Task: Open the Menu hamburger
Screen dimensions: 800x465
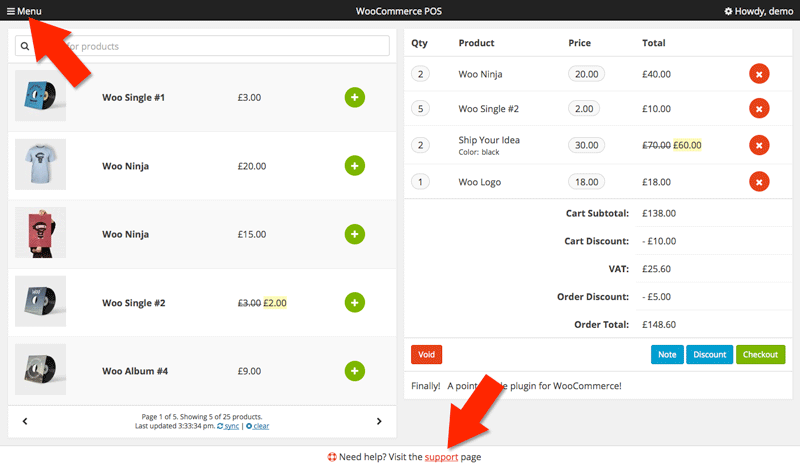Action: point(24,11)
